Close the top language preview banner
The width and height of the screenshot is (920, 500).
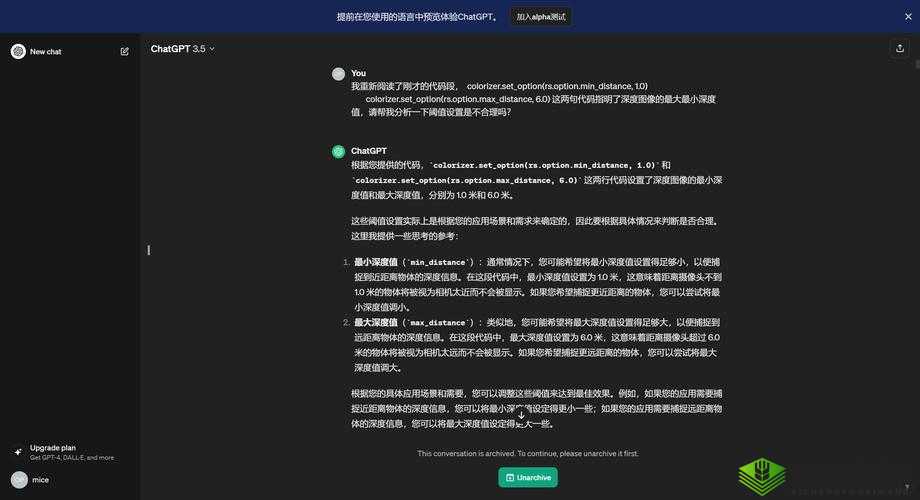click(x=908, y=16)
